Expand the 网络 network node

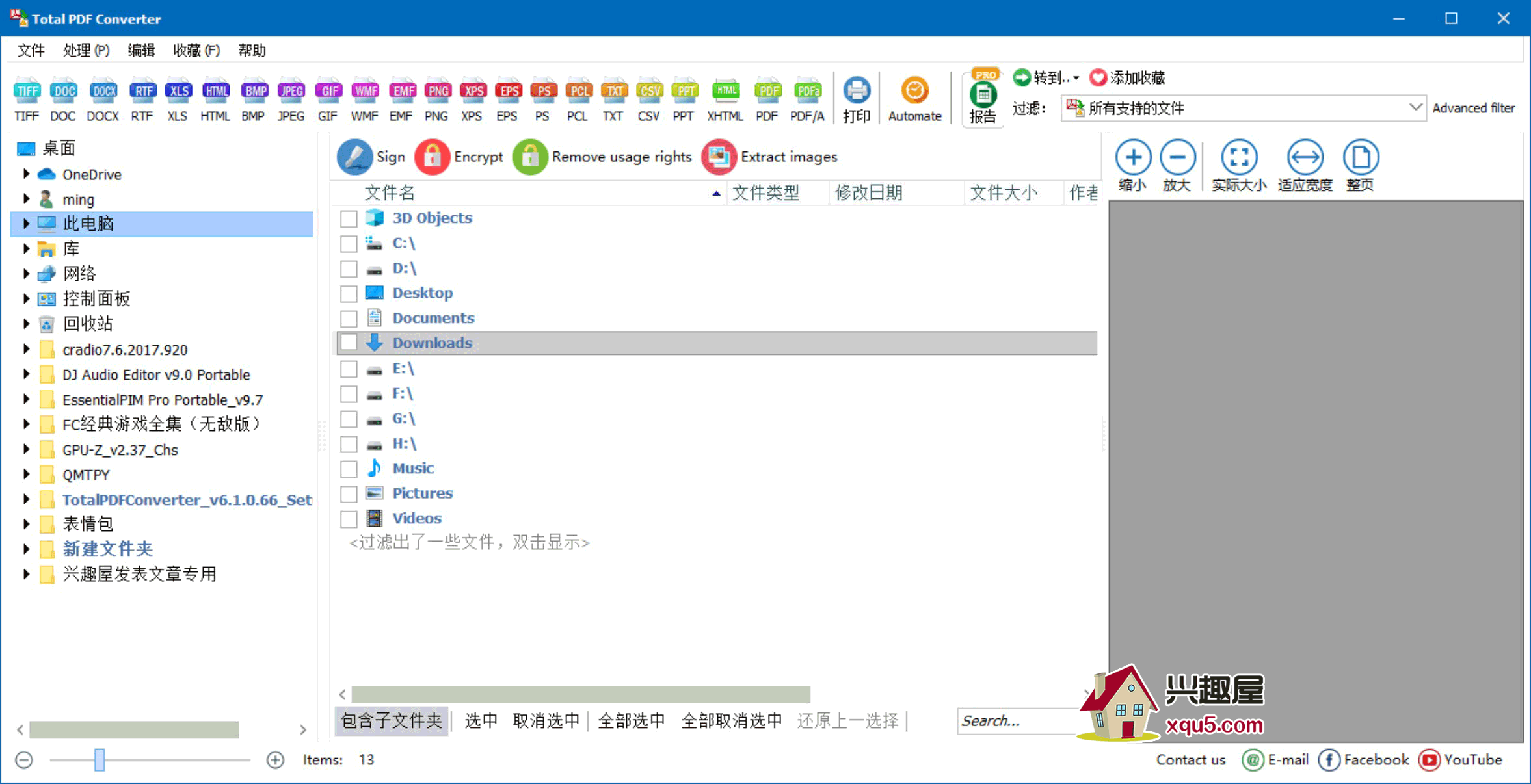(26, 274)
